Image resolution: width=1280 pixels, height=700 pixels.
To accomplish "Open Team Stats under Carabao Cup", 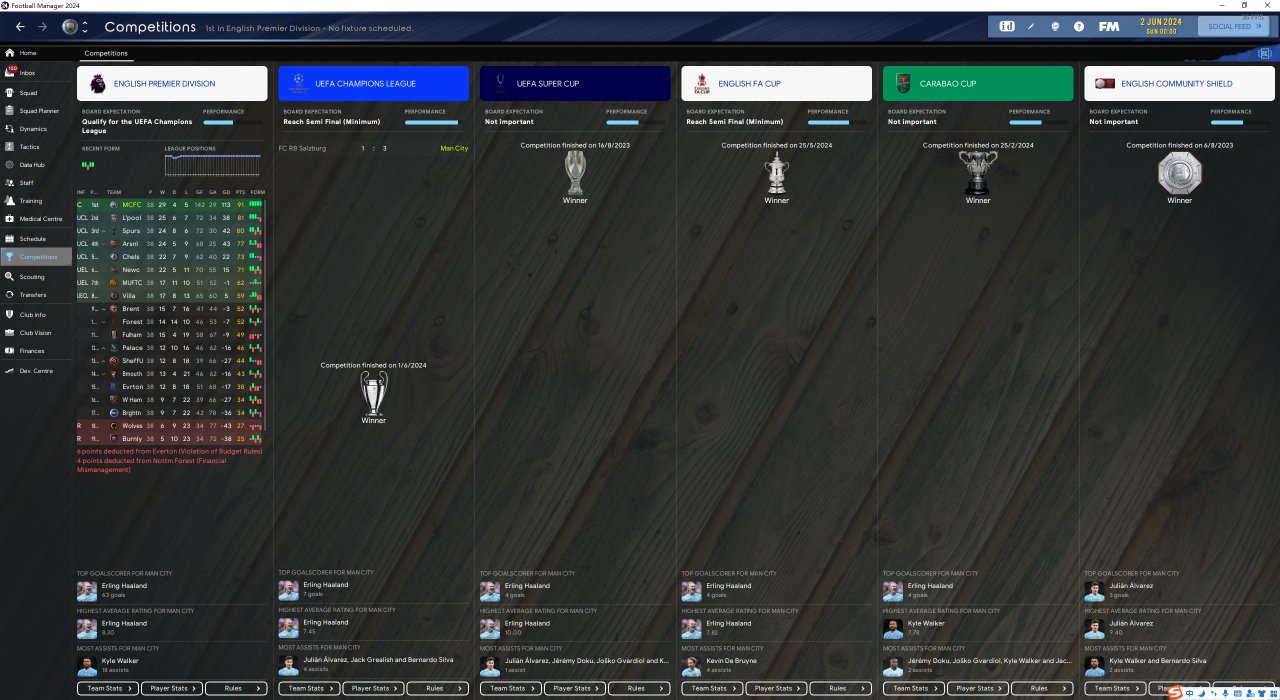I will coord(914,688).
